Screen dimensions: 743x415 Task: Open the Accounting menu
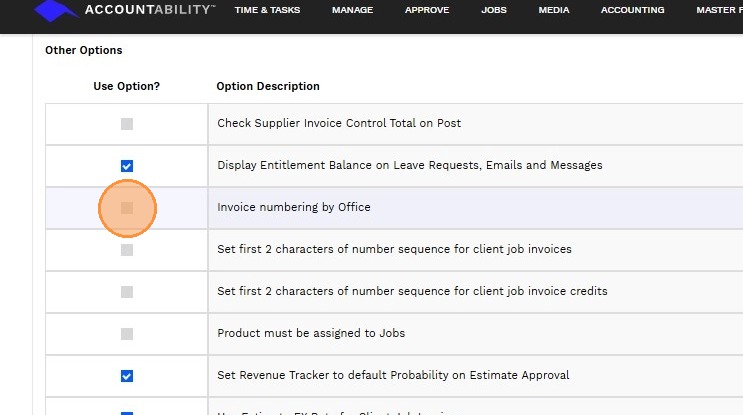point(632,10)
